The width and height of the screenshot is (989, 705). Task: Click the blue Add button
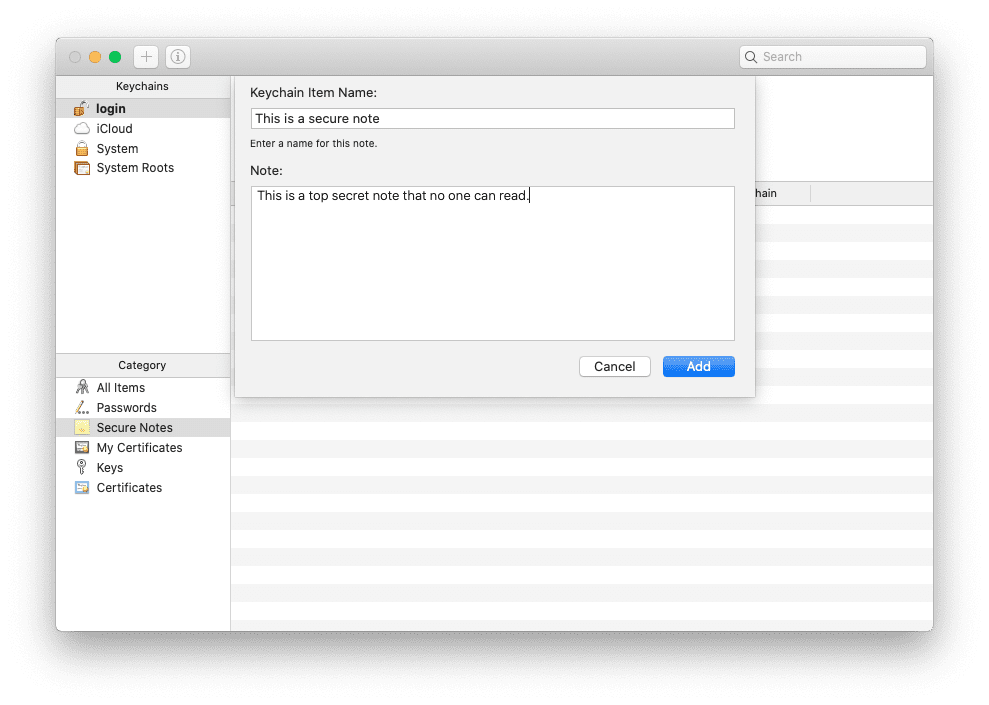coord(698,367)
